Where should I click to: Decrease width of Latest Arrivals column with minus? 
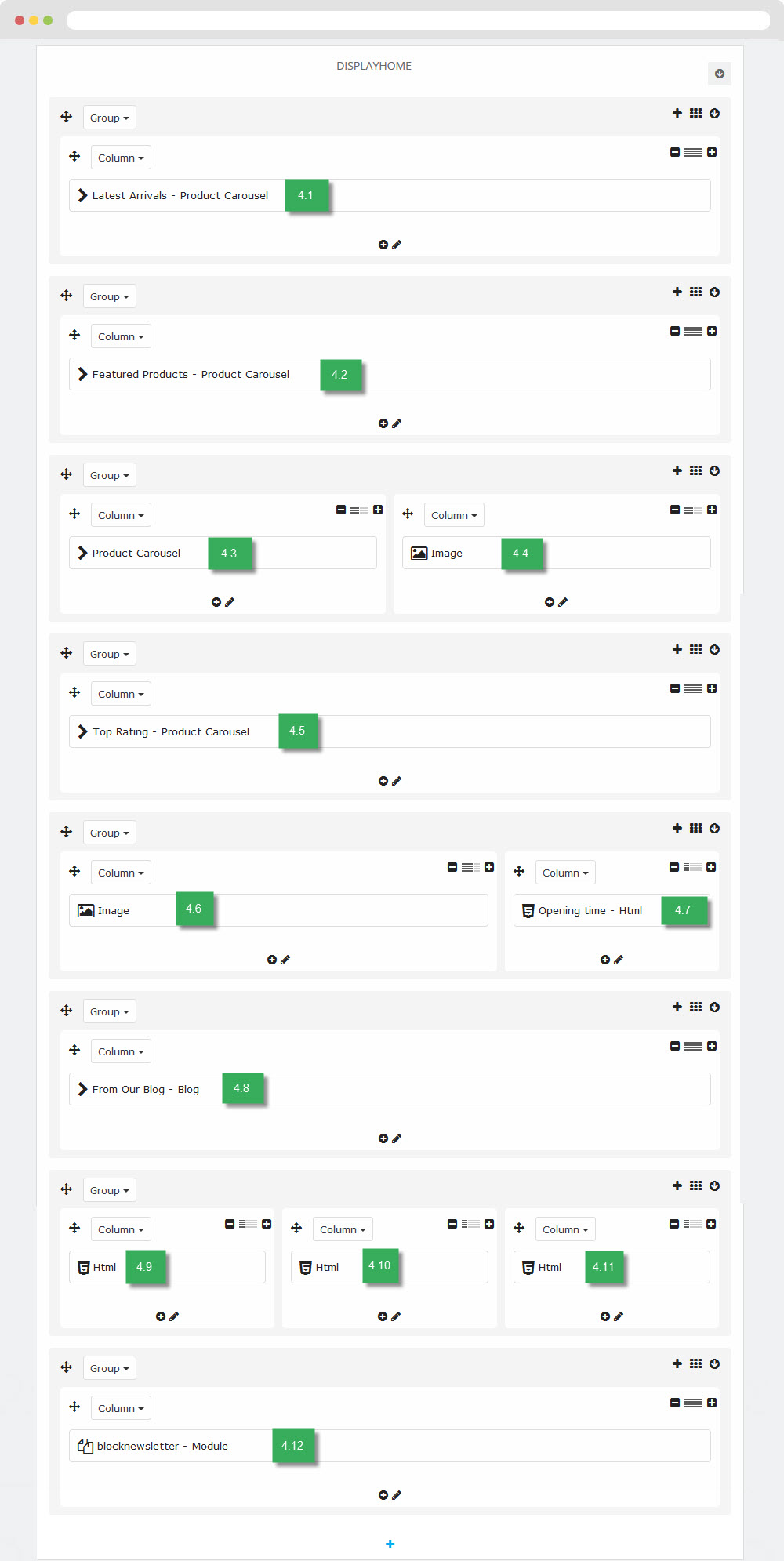coord(675,152)
